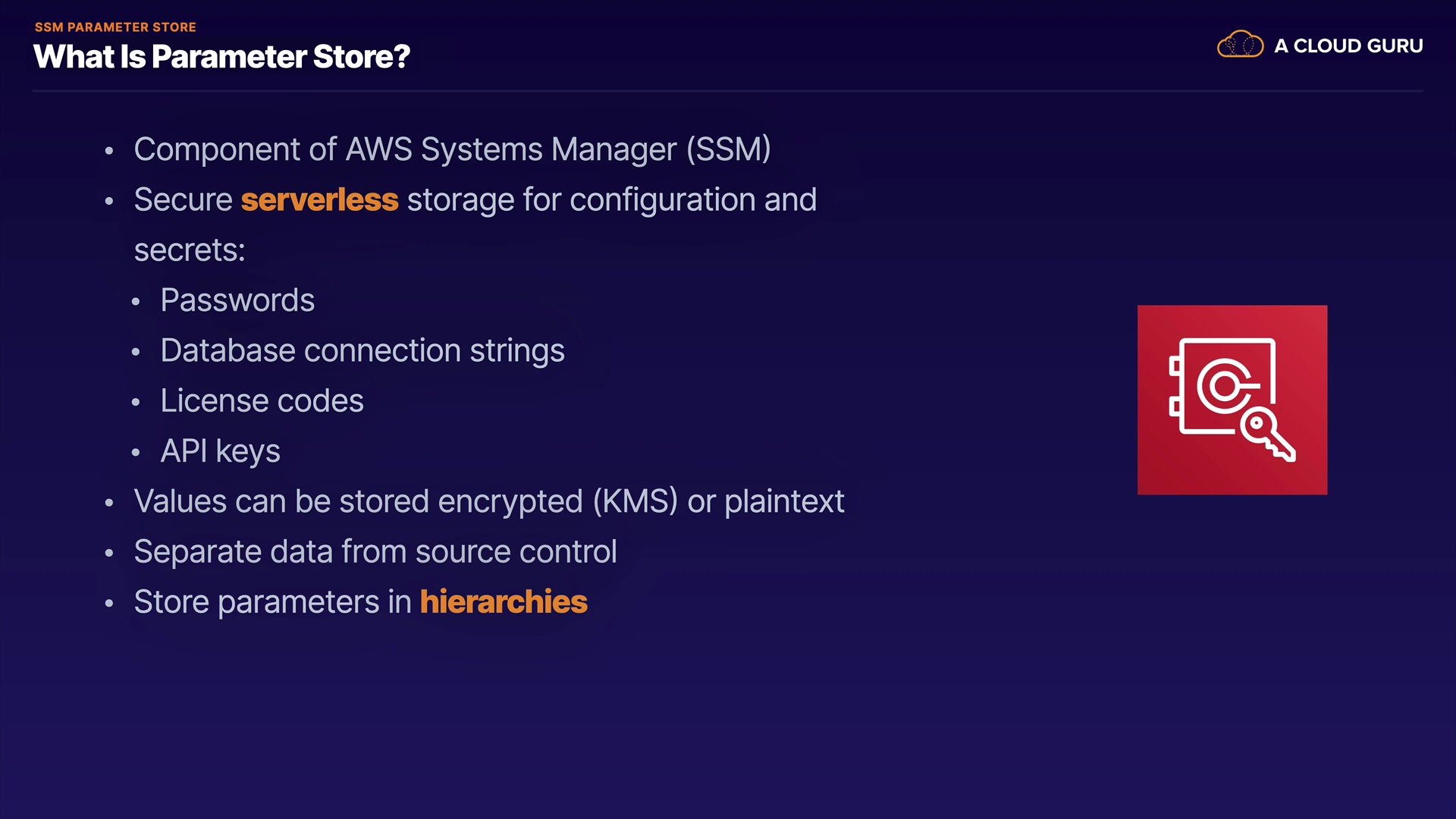Select the "API keys" sub-bullet

220,451
